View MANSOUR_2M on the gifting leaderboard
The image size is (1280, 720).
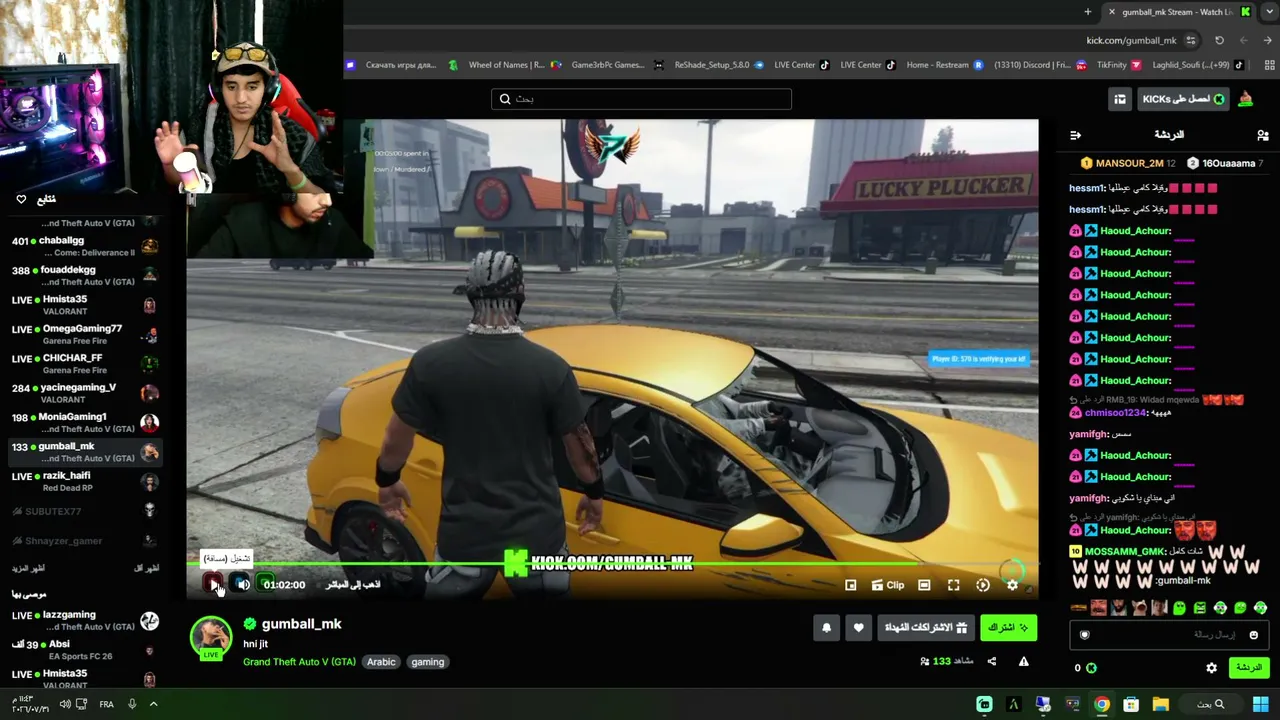(x=1128, y=163)
